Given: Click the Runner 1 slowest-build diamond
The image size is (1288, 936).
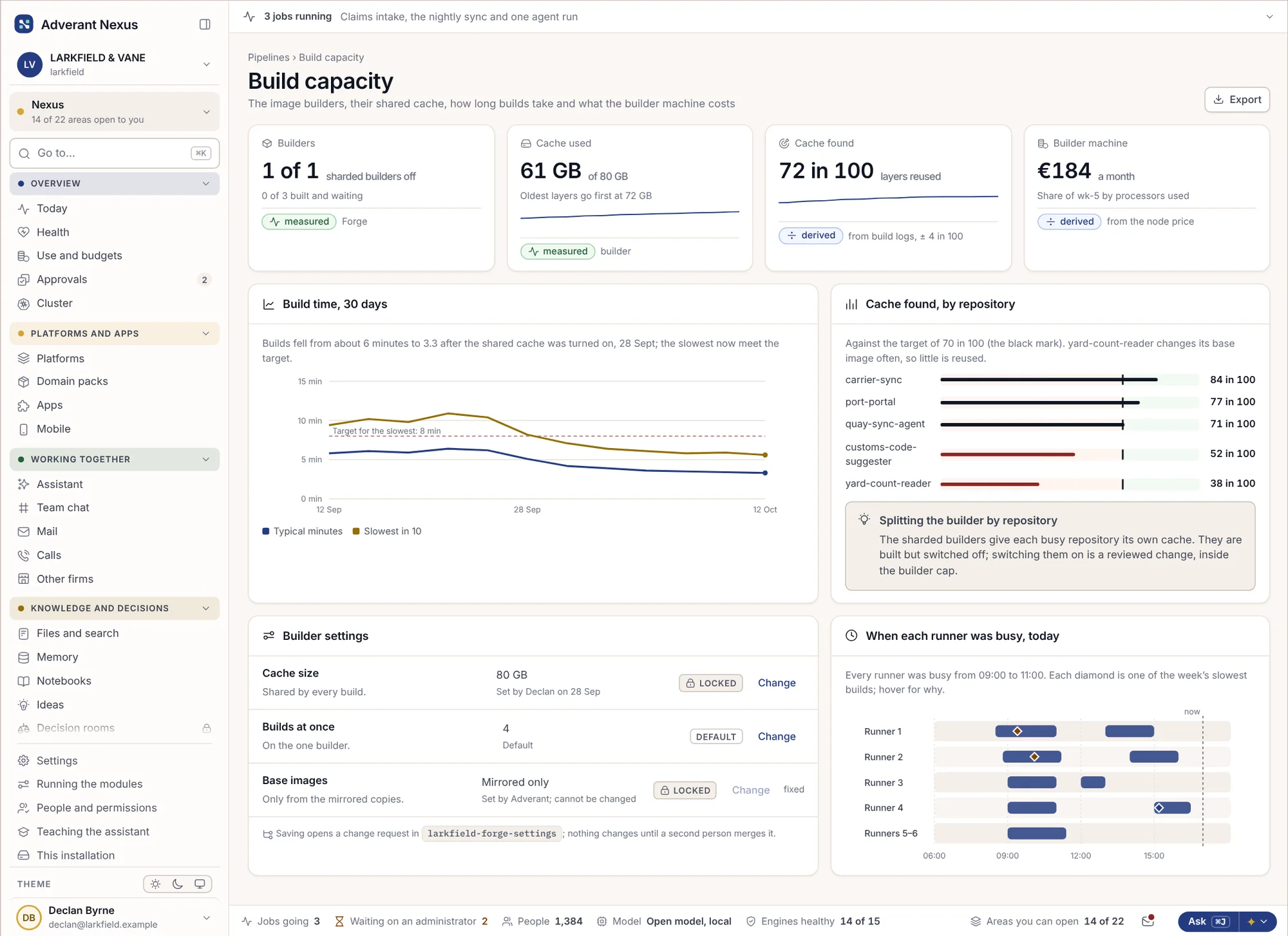Looking at the screenshot, I should pyautogui.click(x=1018, y=731).
